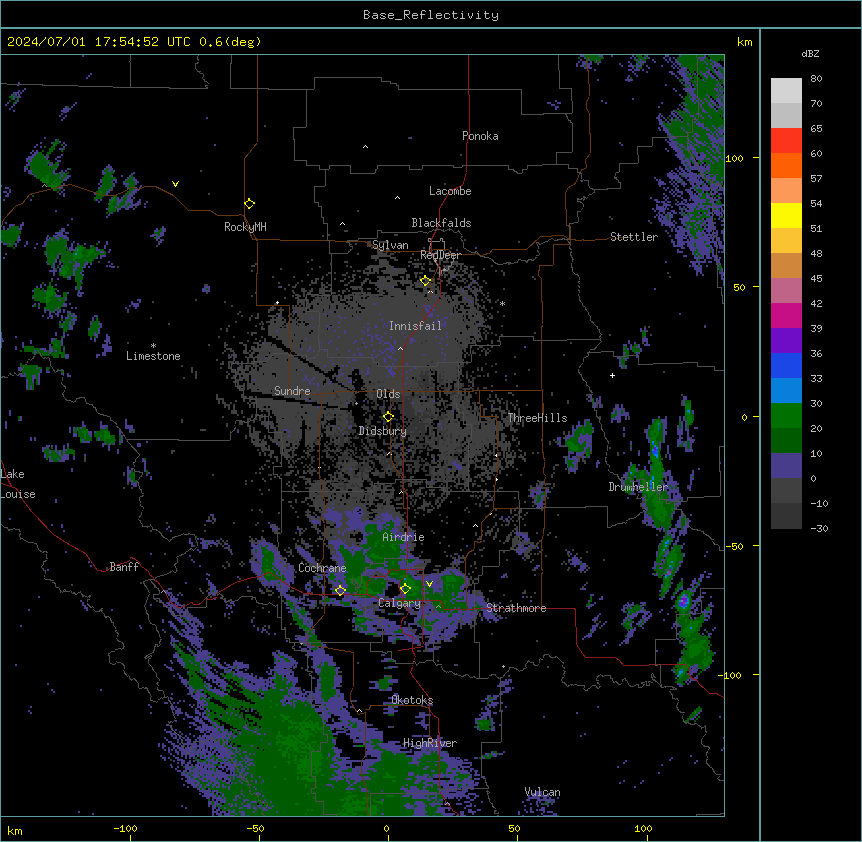
Task: Click the Sundre label
Action: 292,391
